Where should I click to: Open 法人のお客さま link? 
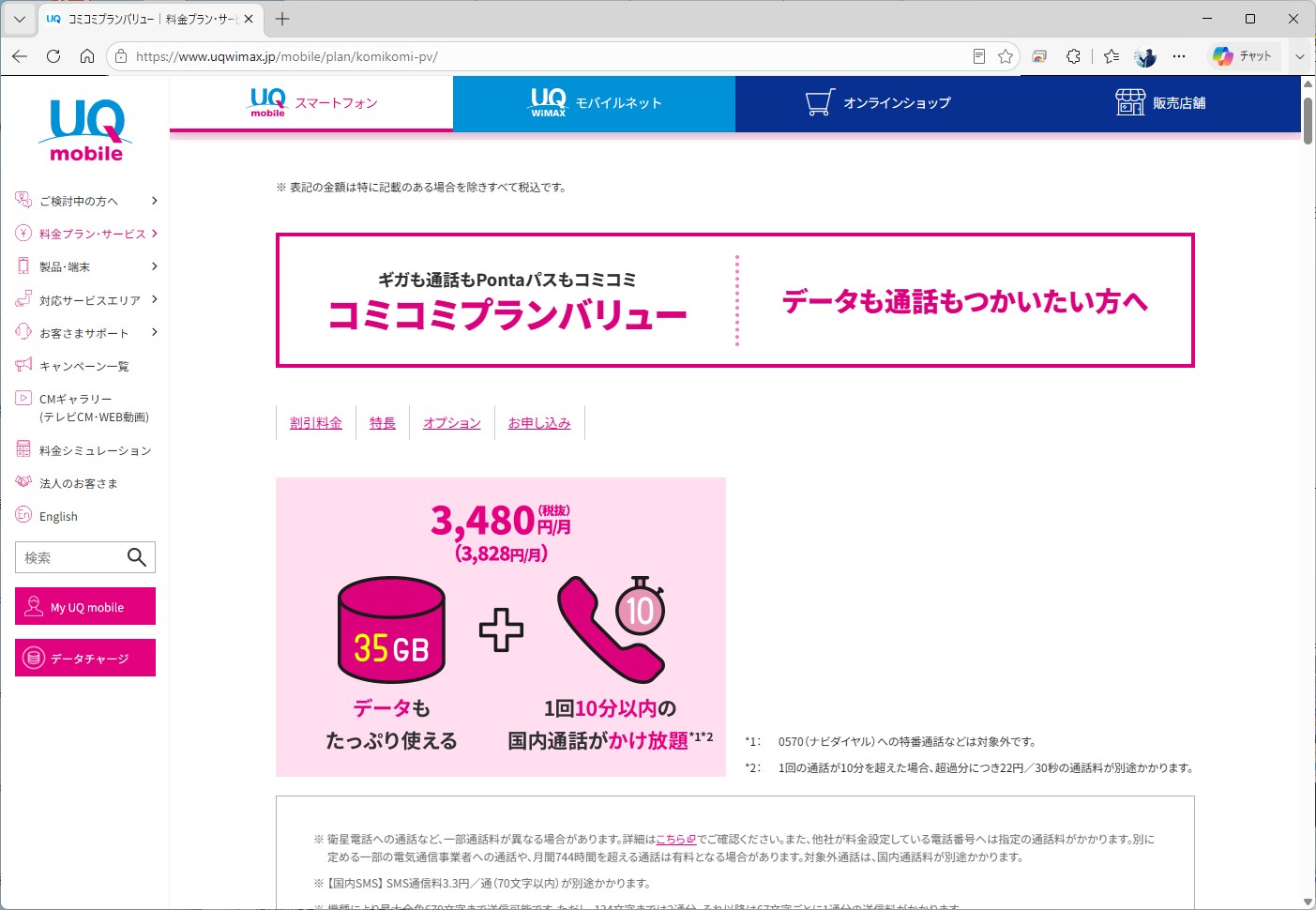coord(78,484)
